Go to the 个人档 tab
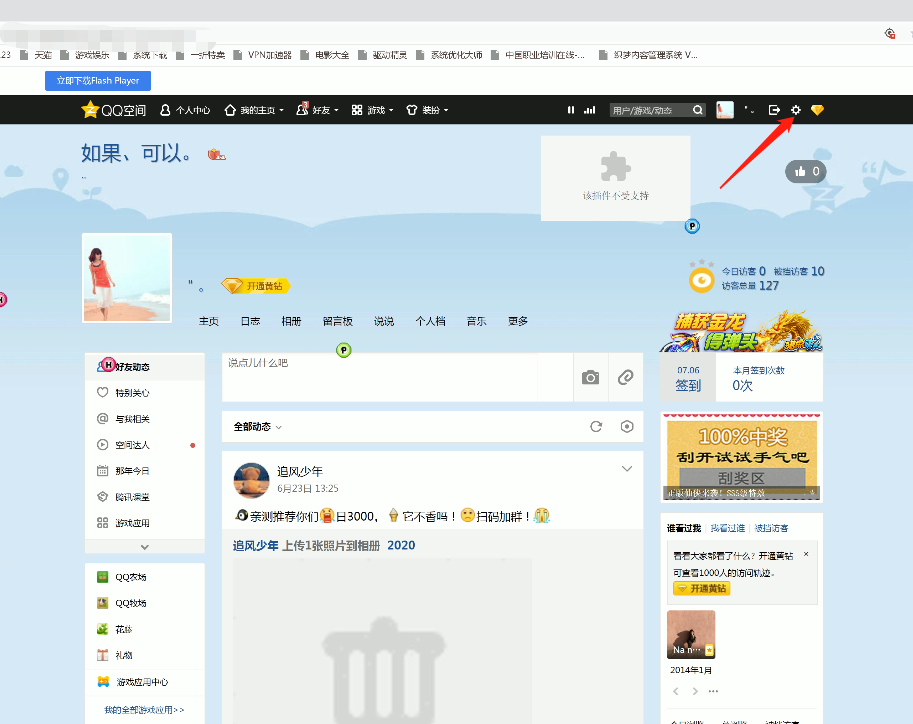The image size is (913, 724). pyautogui.click(x=430, y=322)
